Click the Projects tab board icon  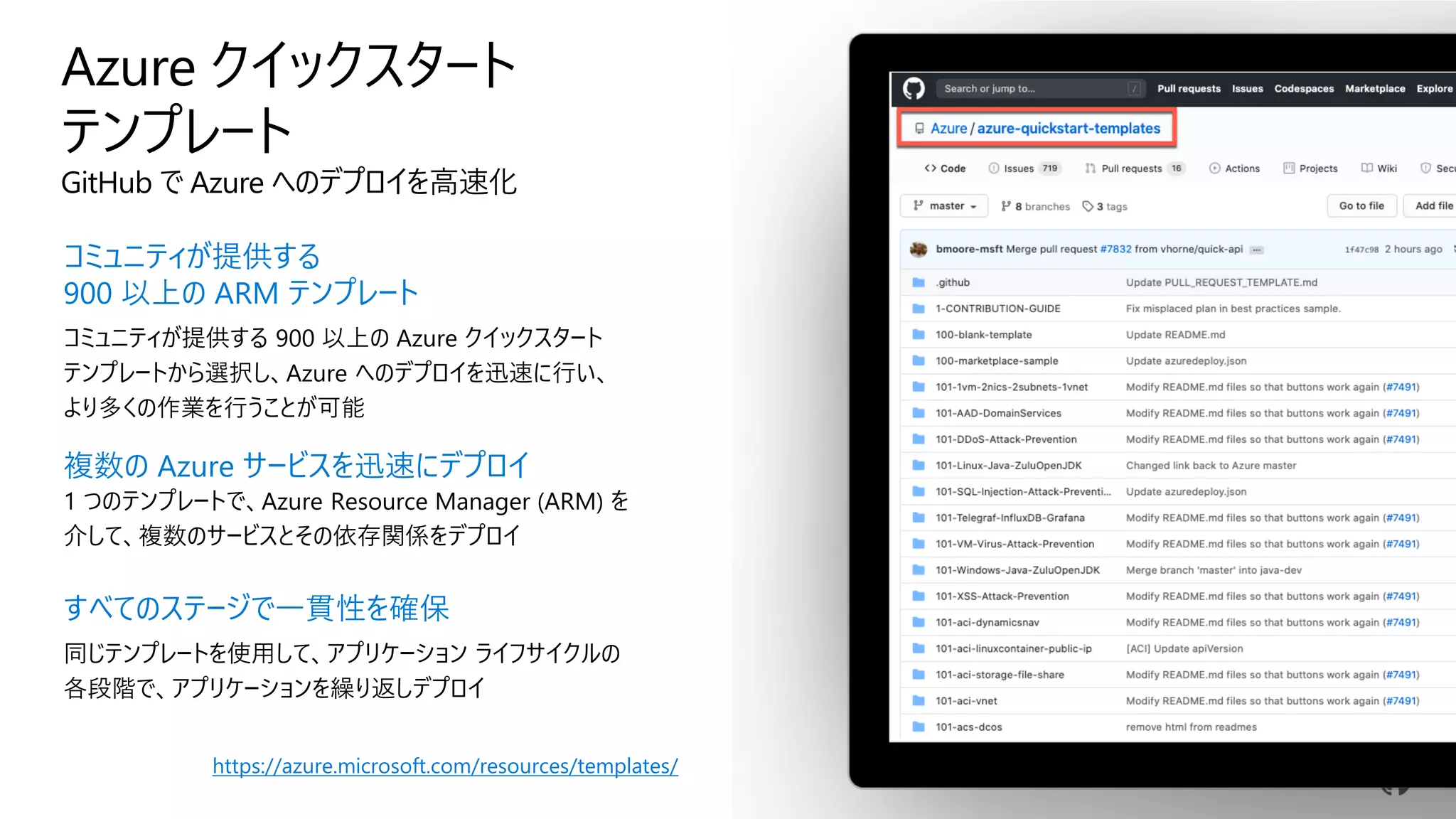[1289, 168]
